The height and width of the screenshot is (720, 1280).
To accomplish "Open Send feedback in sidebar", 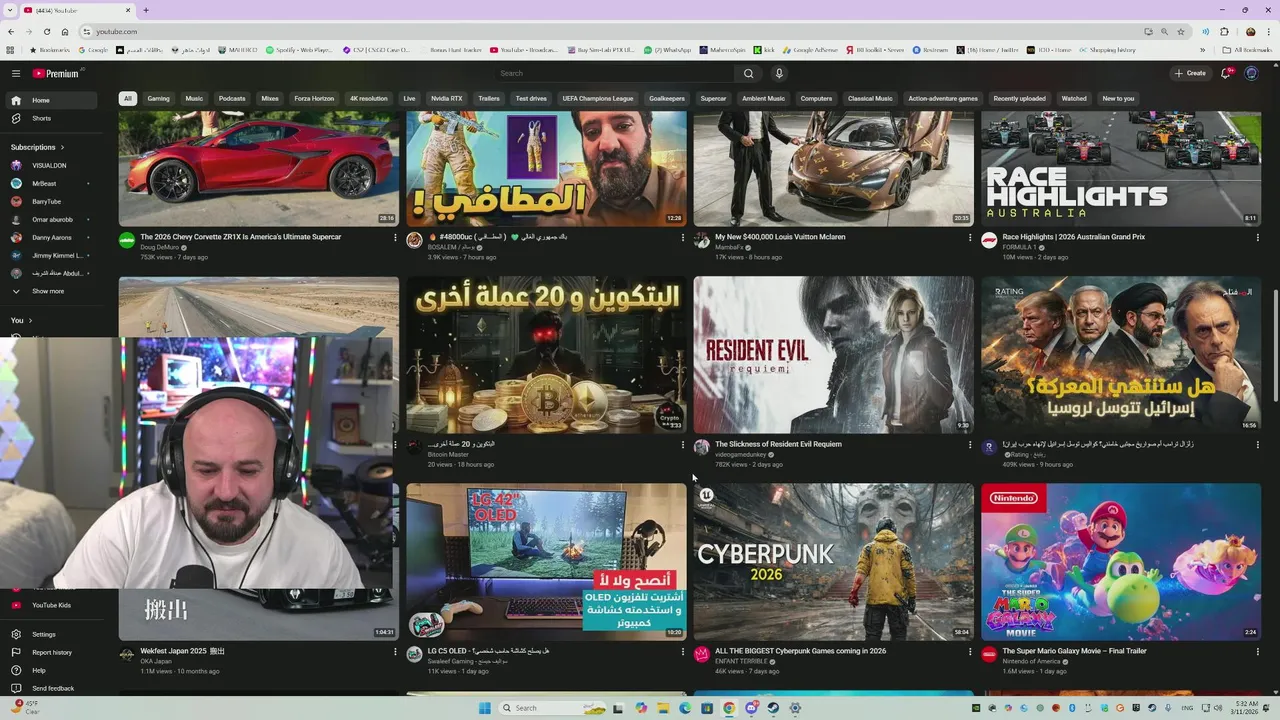I will [52, 688].
